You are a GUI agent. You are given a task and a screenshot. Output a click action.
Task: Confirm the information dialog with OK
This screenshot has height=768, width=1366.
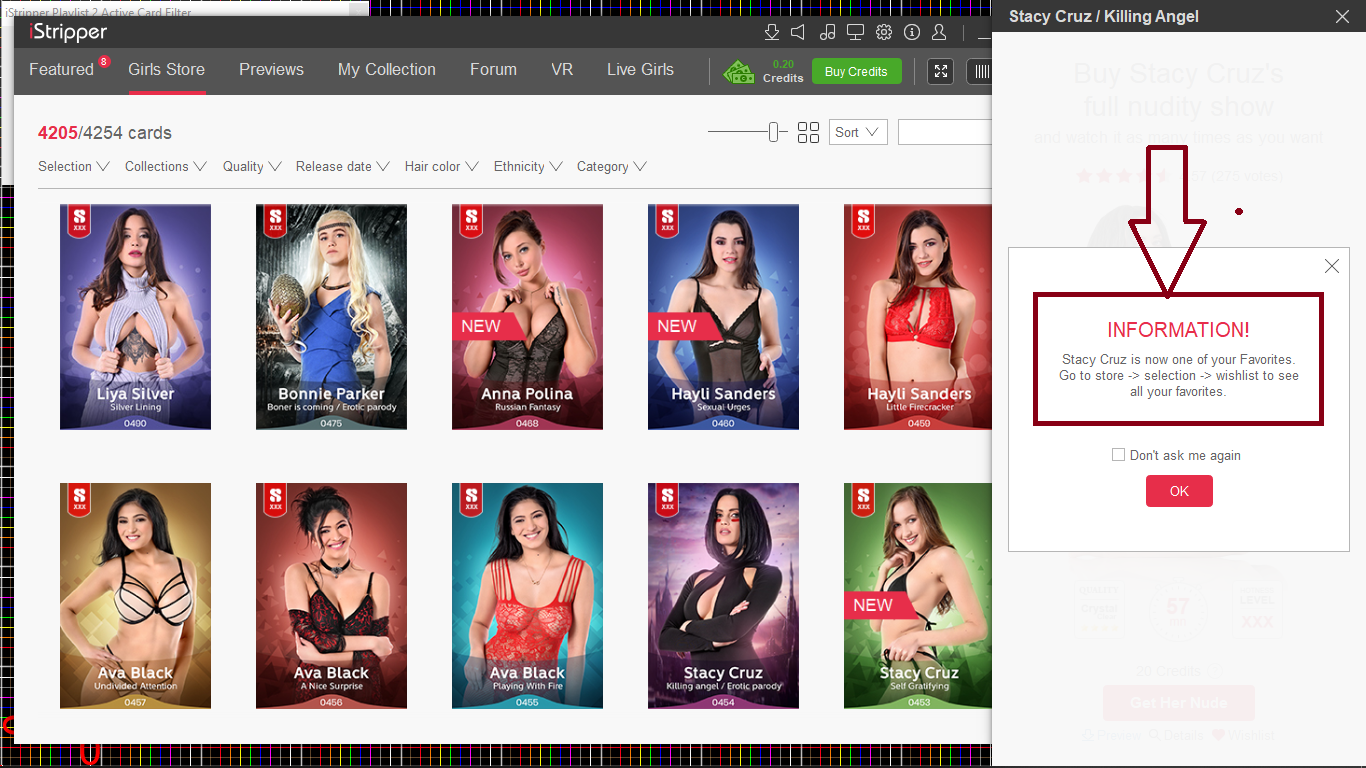click(x=1179, y=491)
